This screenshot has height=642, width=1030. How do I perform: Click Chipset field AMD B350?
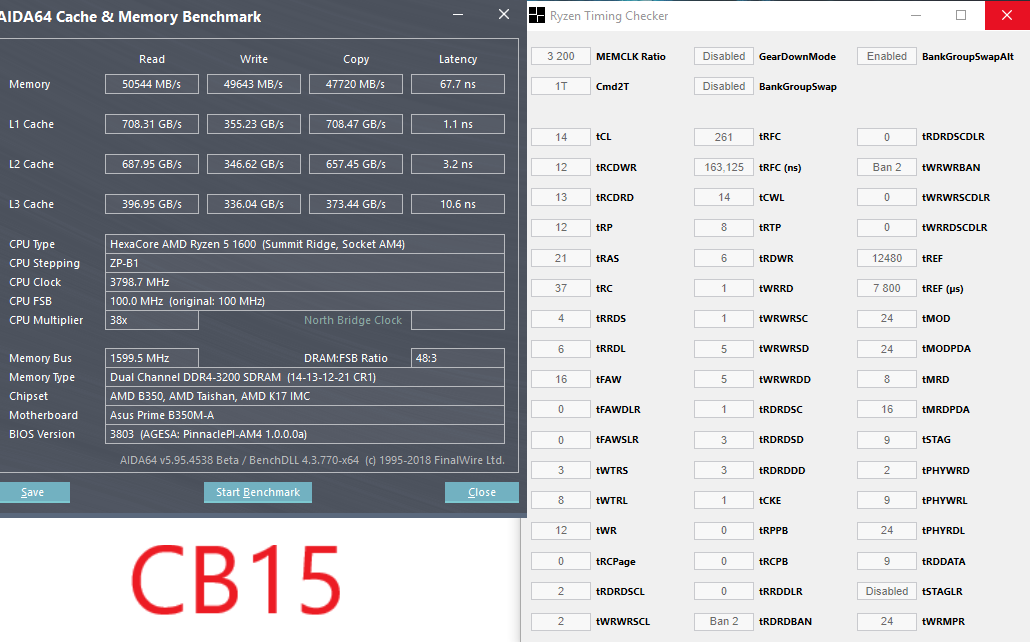tap(305, 396)
